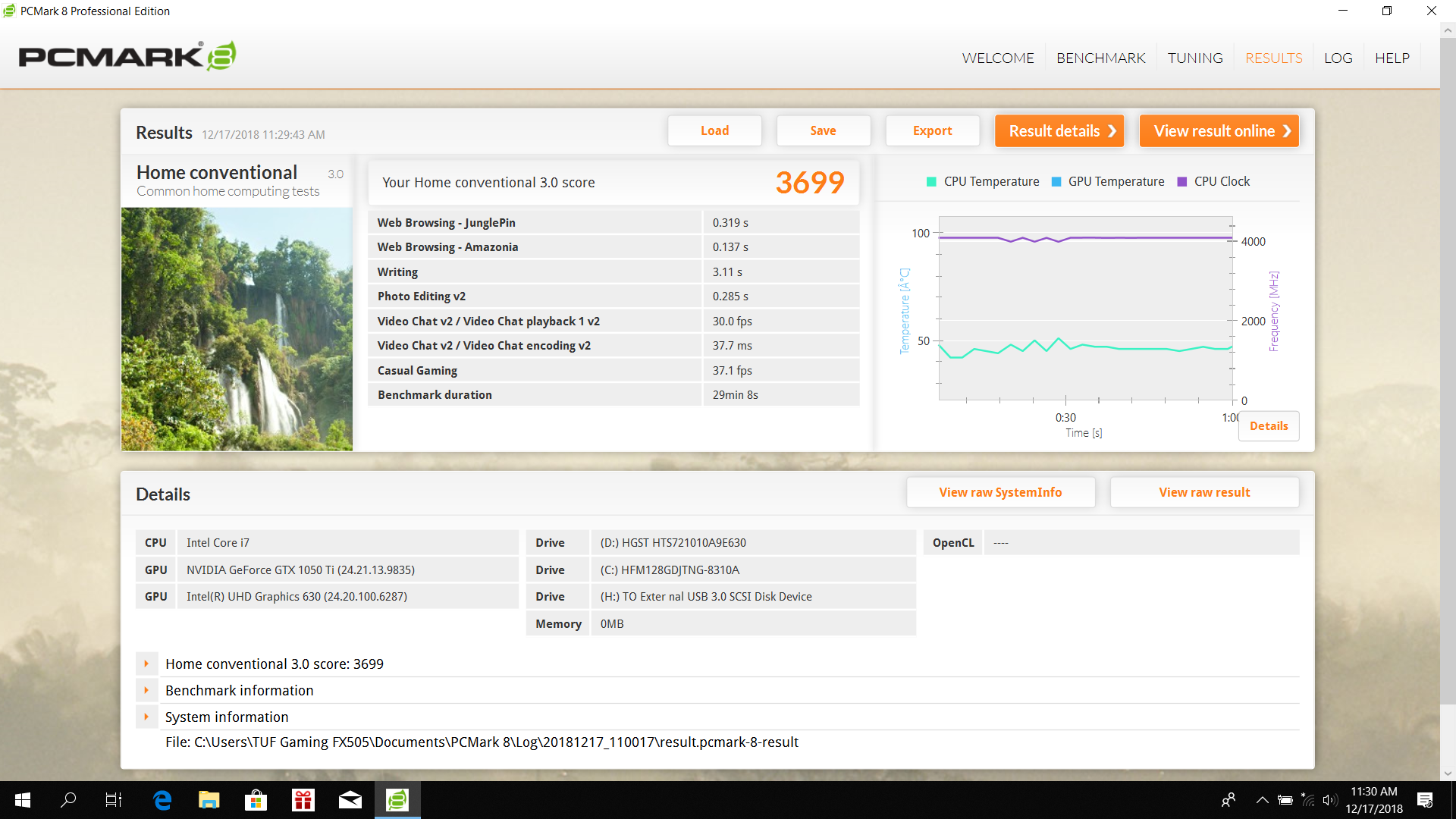Image resolution: width=1456 pixels, height=819 pixels.
Task: Select Video Chat playback 1 v2 row
Action: (613, 321)
